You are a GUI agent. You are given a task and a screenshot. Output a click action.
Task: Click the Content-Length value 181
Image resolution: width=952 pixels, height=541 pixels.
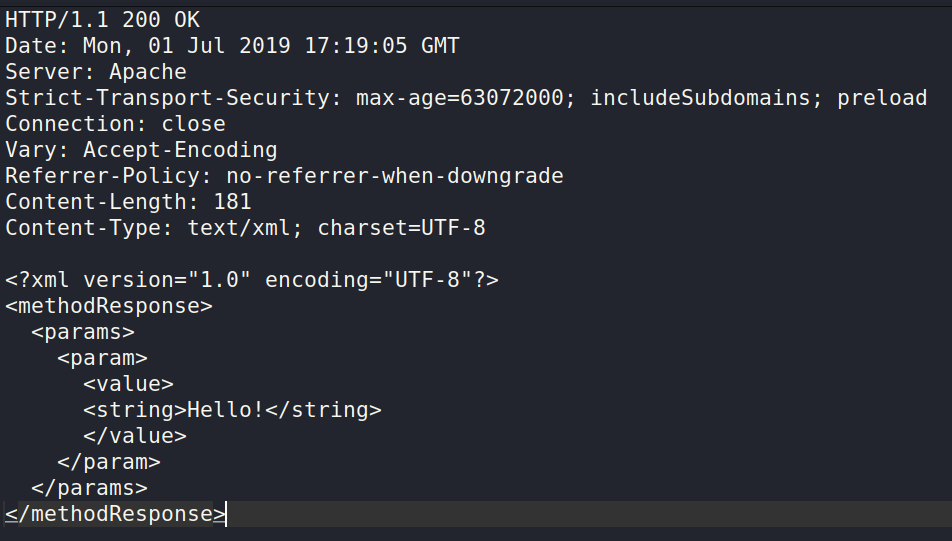click(x=233, y=202)
